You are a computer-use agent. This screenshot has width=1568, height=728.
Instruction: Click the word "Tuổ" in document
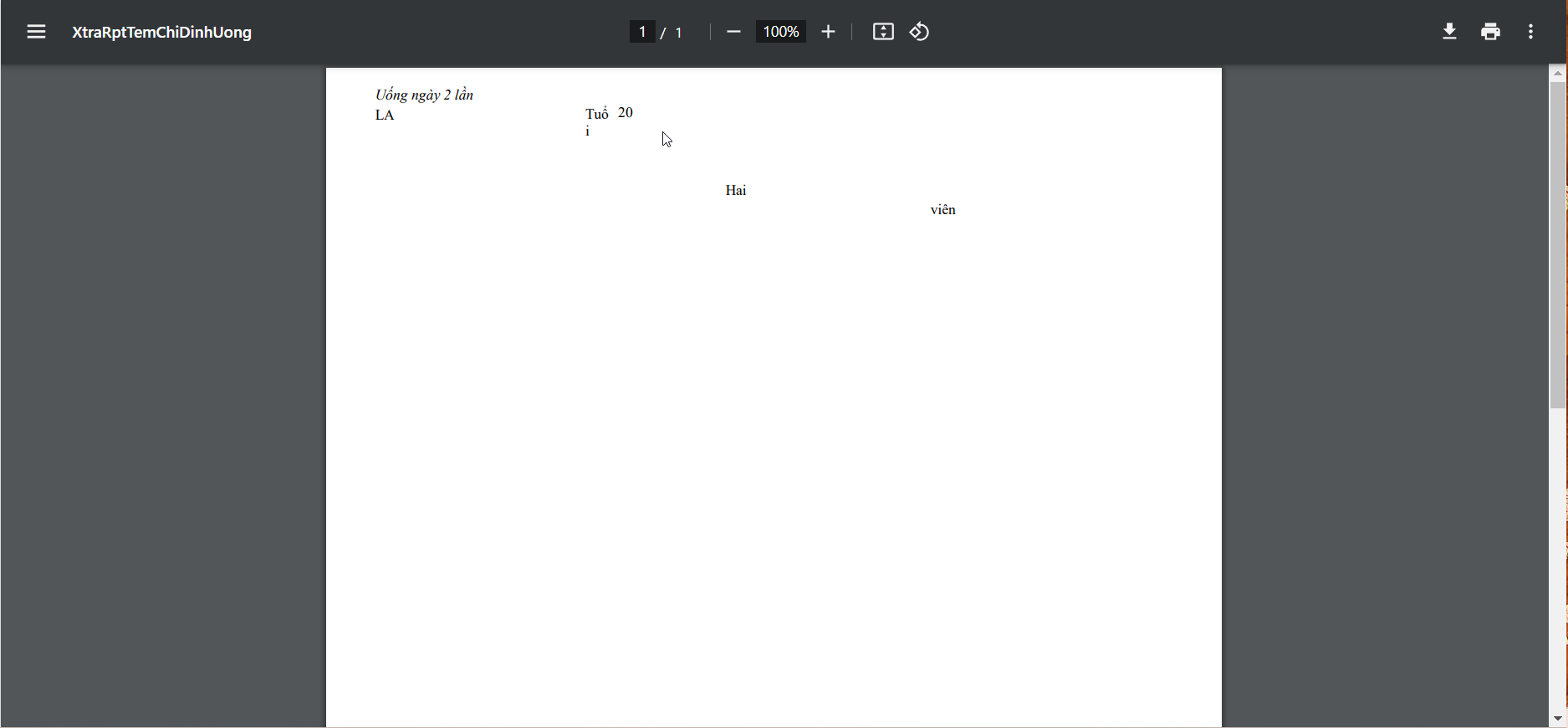click(x=597, y=114)
